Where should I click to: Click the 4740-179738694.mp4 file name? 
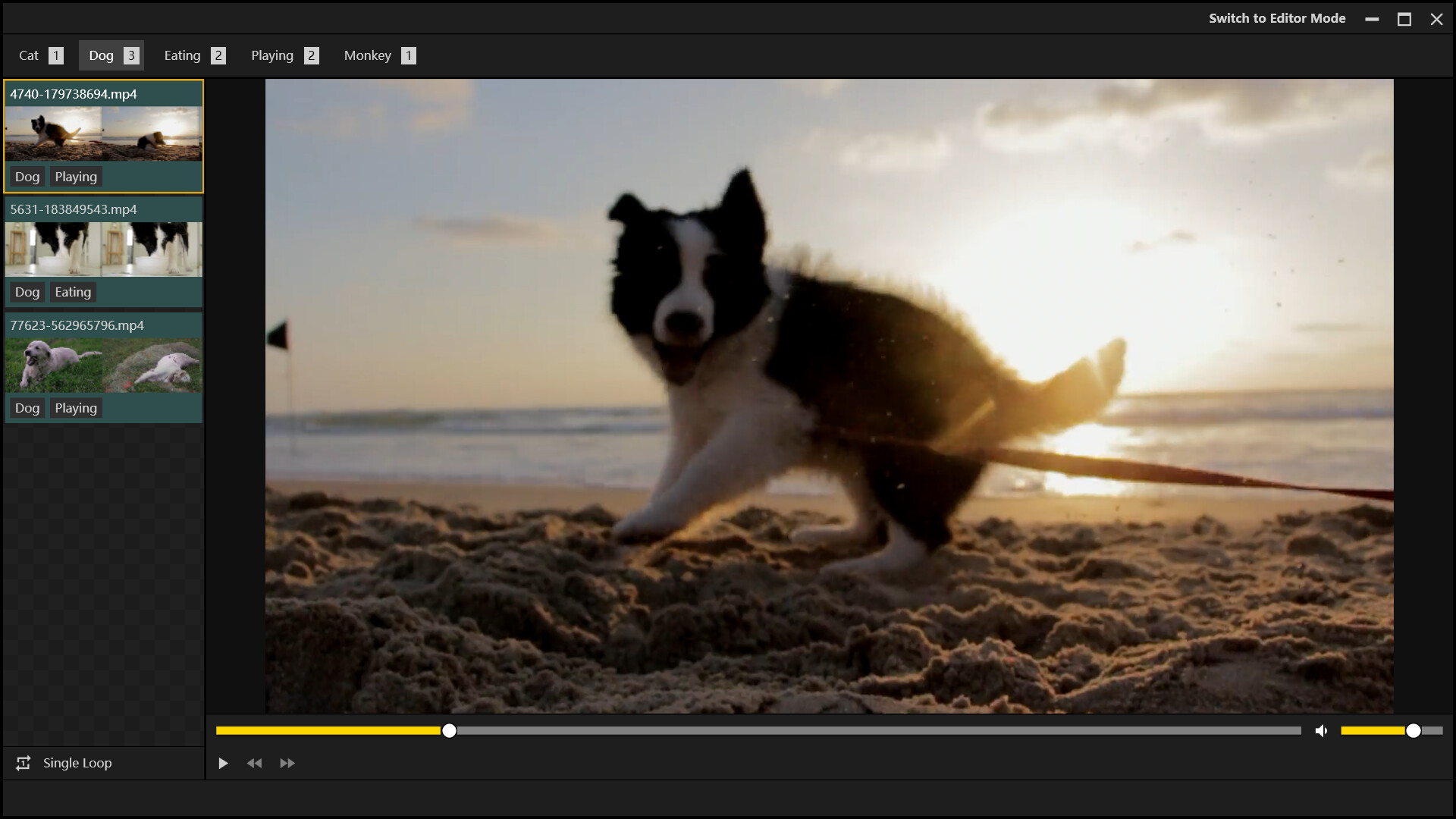pos(74,94)
